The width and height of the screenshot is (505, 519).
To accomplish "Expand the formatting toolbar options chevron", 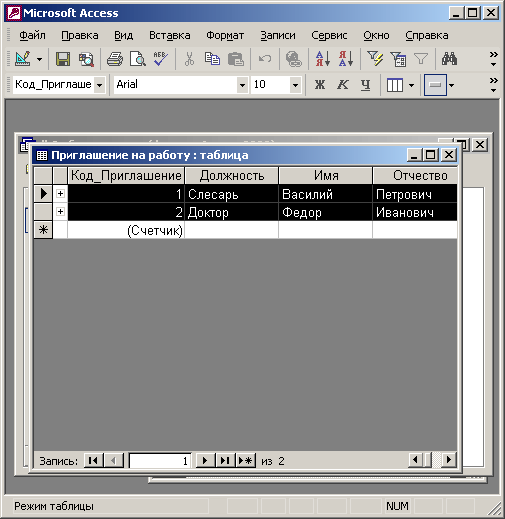I will pyautogui.click(x=494, y=85).
